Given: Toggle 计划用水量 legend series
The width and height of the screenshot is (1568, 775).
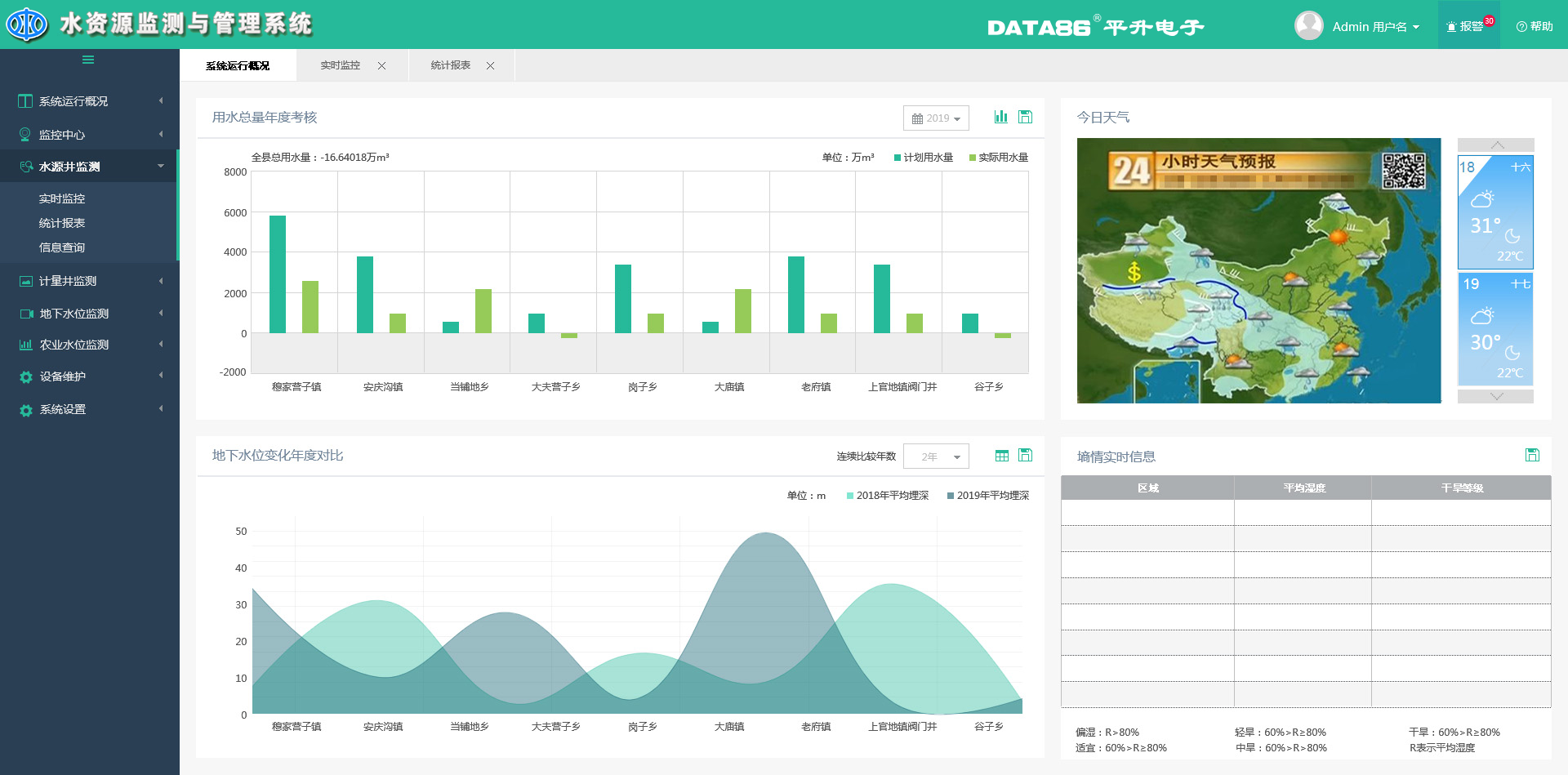Looking at the screenshot, I should pos(924,158).
